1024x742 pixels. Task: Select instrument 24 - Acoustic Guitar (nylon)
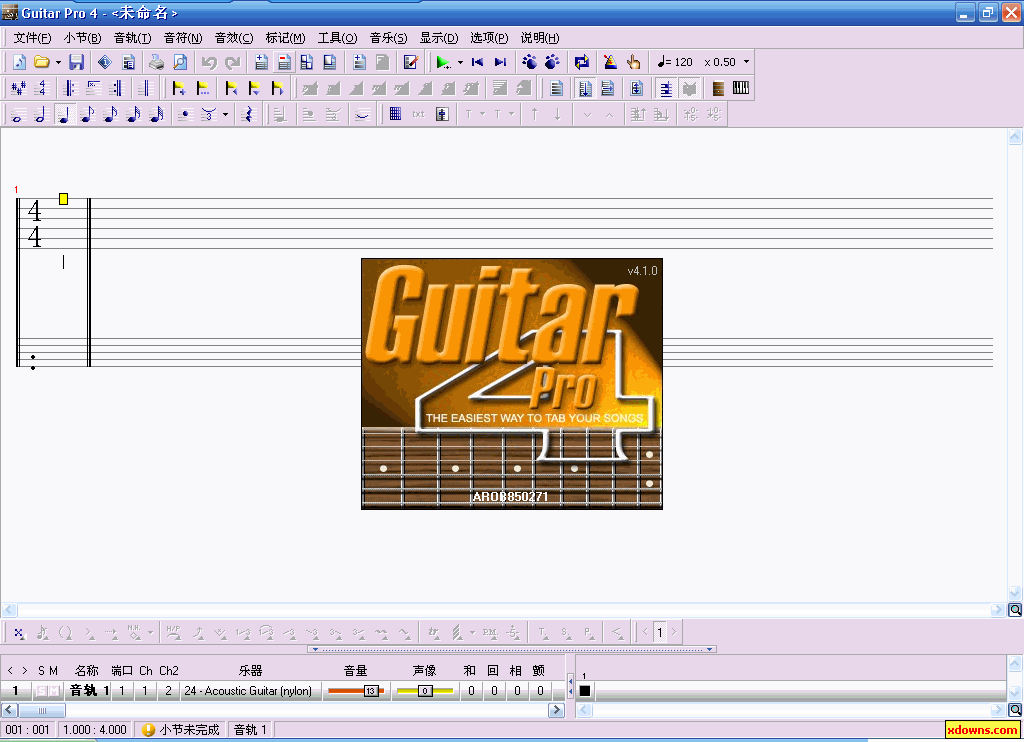pyautogui.click(x=248, y=691)
